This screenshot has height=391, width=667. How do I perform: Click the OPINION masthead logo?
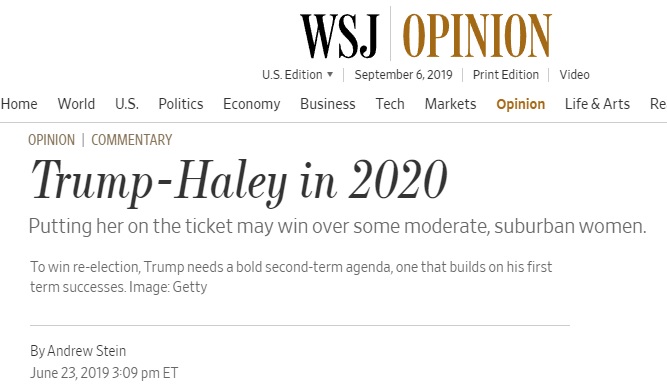[x=477, y=36]
